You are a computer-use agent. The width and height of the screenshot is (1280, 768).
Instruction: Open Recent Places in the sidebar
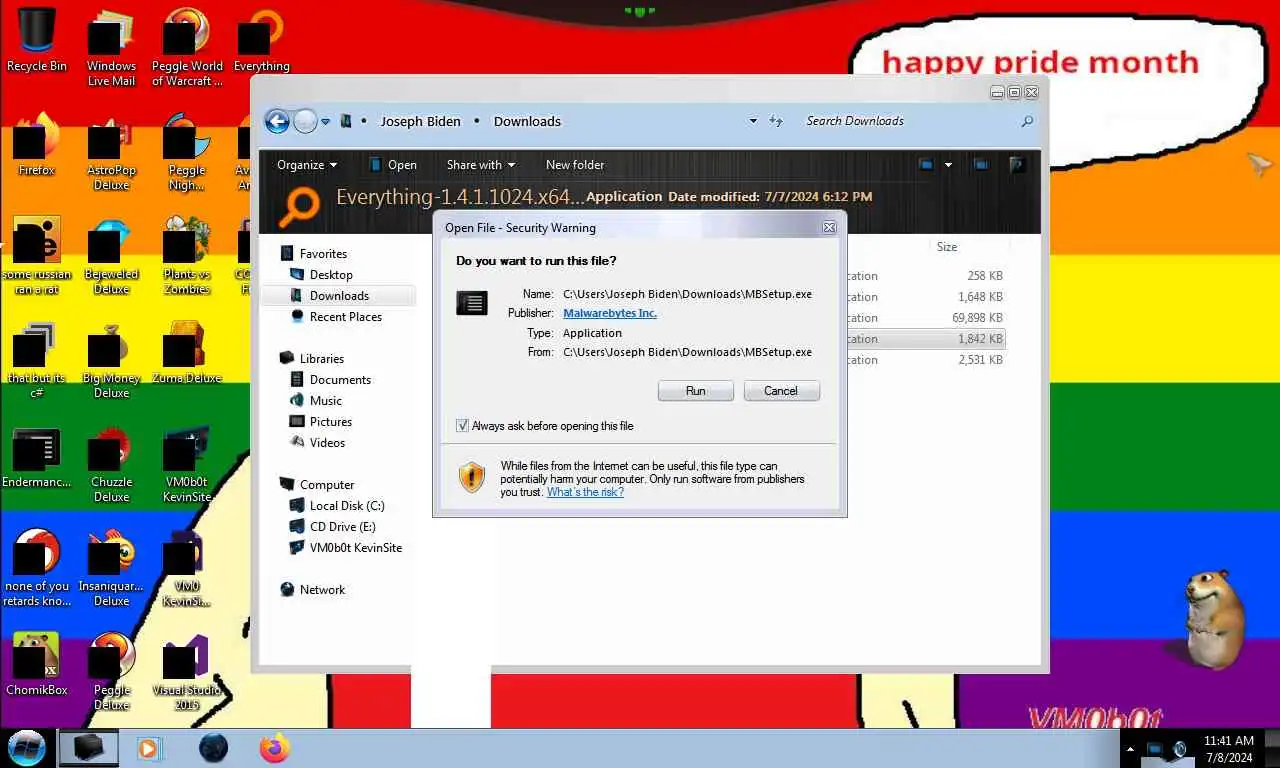click(346, 317)
